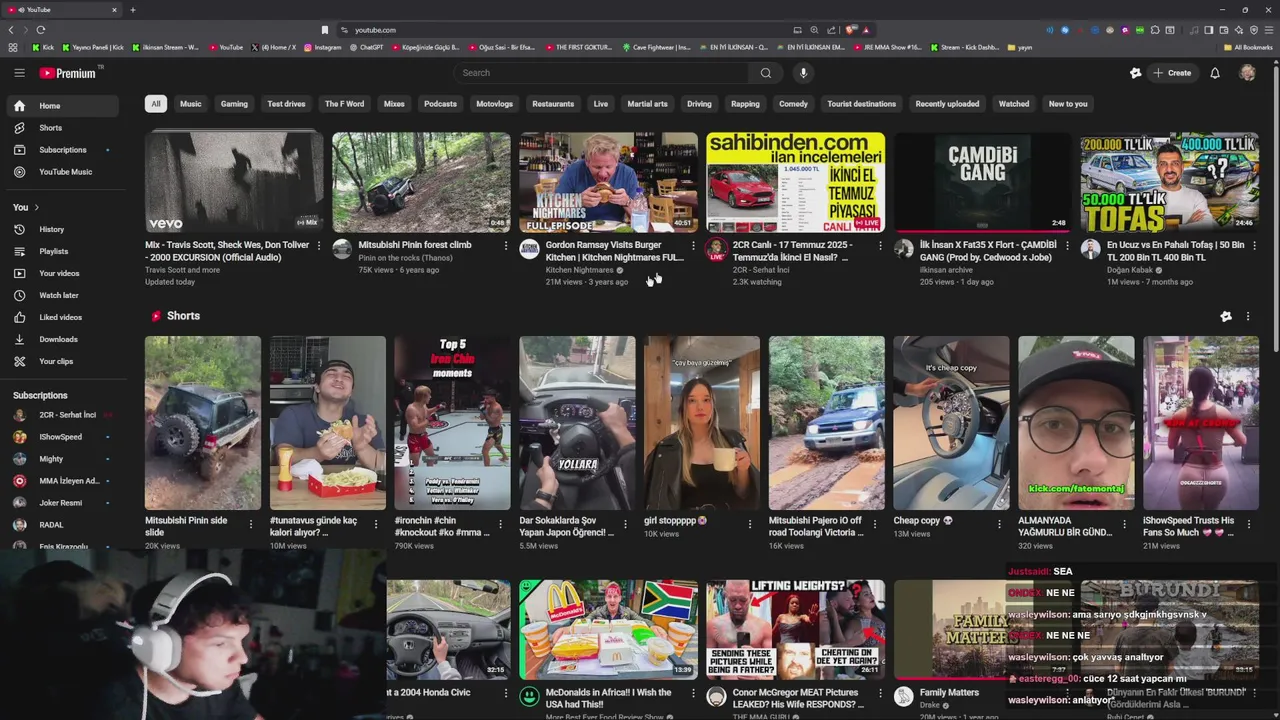This screenshot has height=720, width=1280.
Task: Select the Podcasts filter chip
Action: click(440, 104)
